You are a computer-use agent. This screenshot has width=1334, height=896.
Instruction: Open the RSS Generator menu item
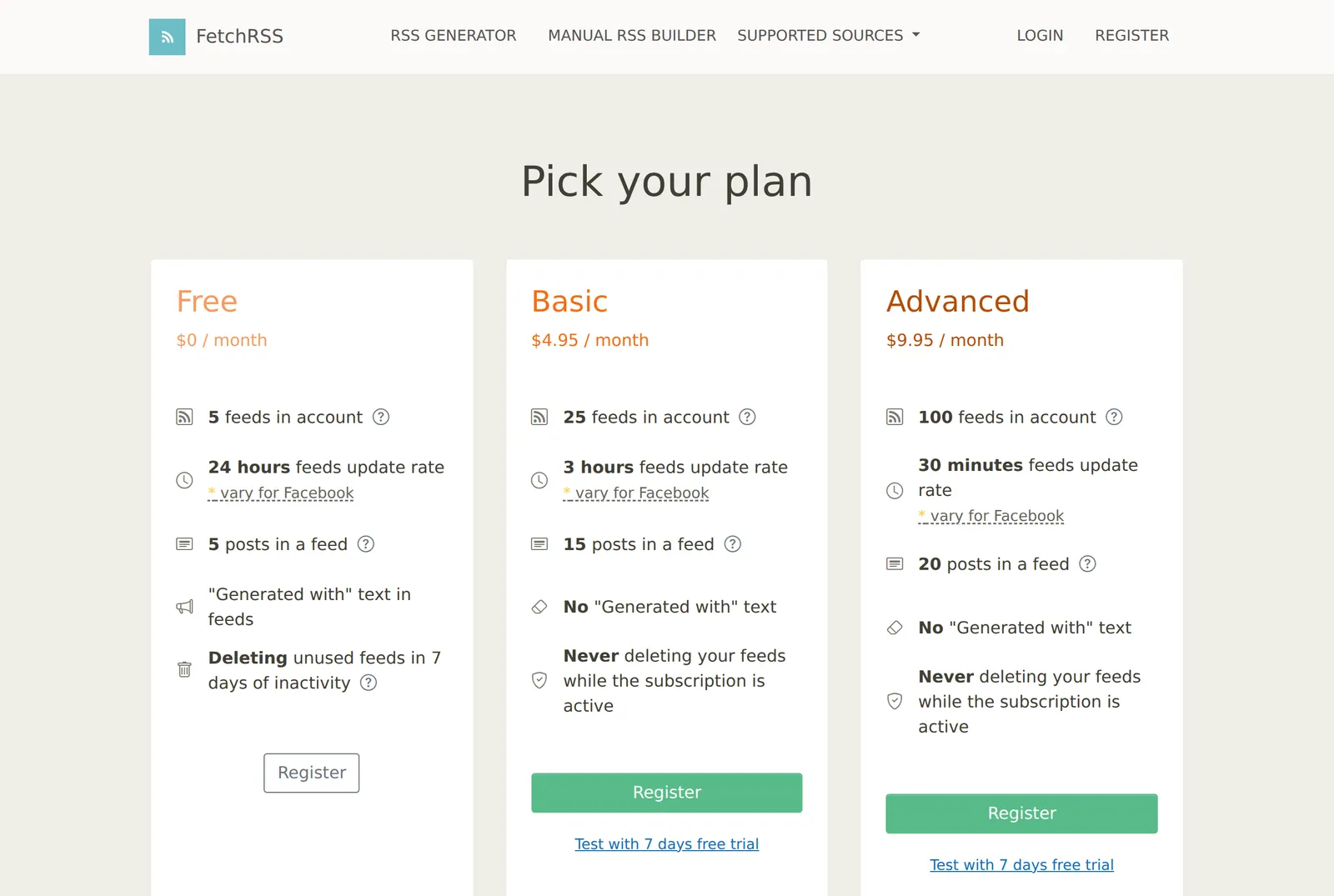(454, 36)
